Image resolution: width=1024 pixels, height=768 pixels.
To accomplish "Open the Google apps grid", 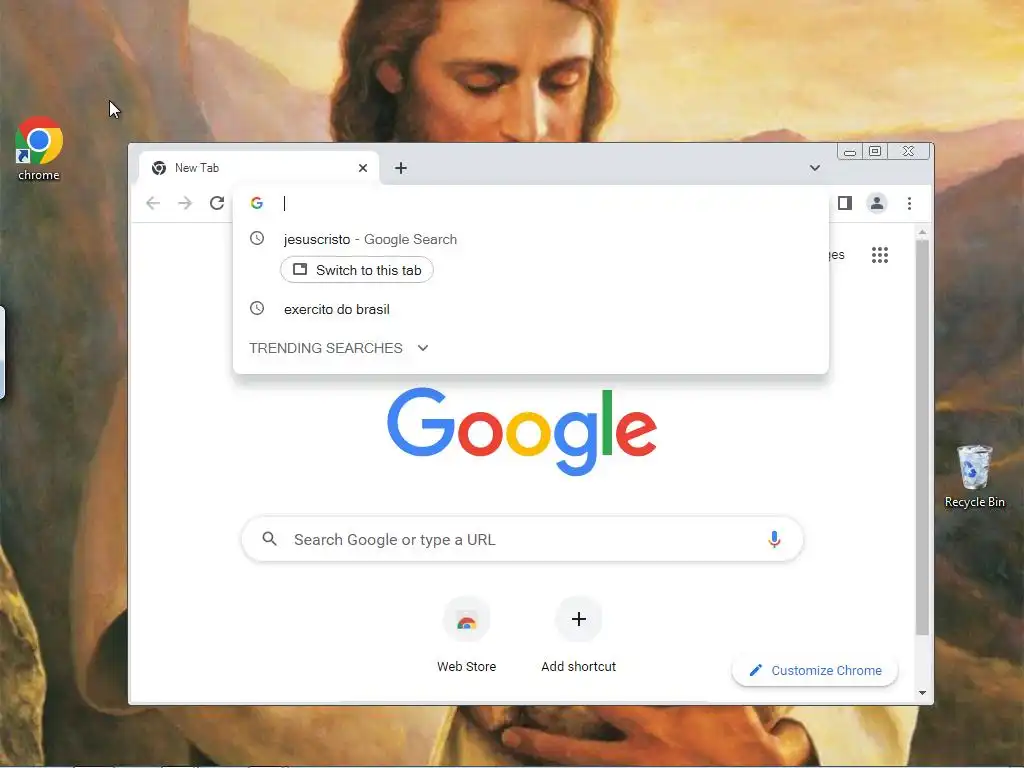I will click(880, 255).
